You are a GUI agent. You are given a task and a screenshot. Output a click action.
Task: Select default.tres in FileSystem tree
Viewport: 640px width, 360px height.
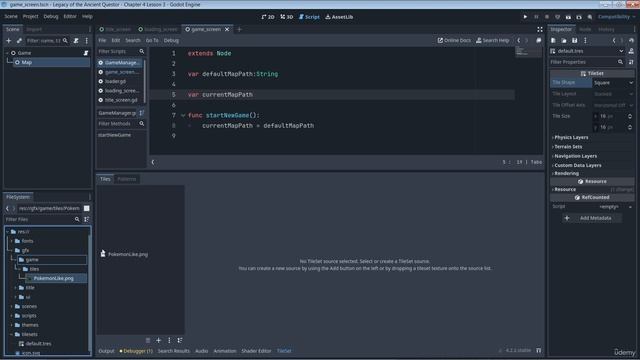click(38, 344)
